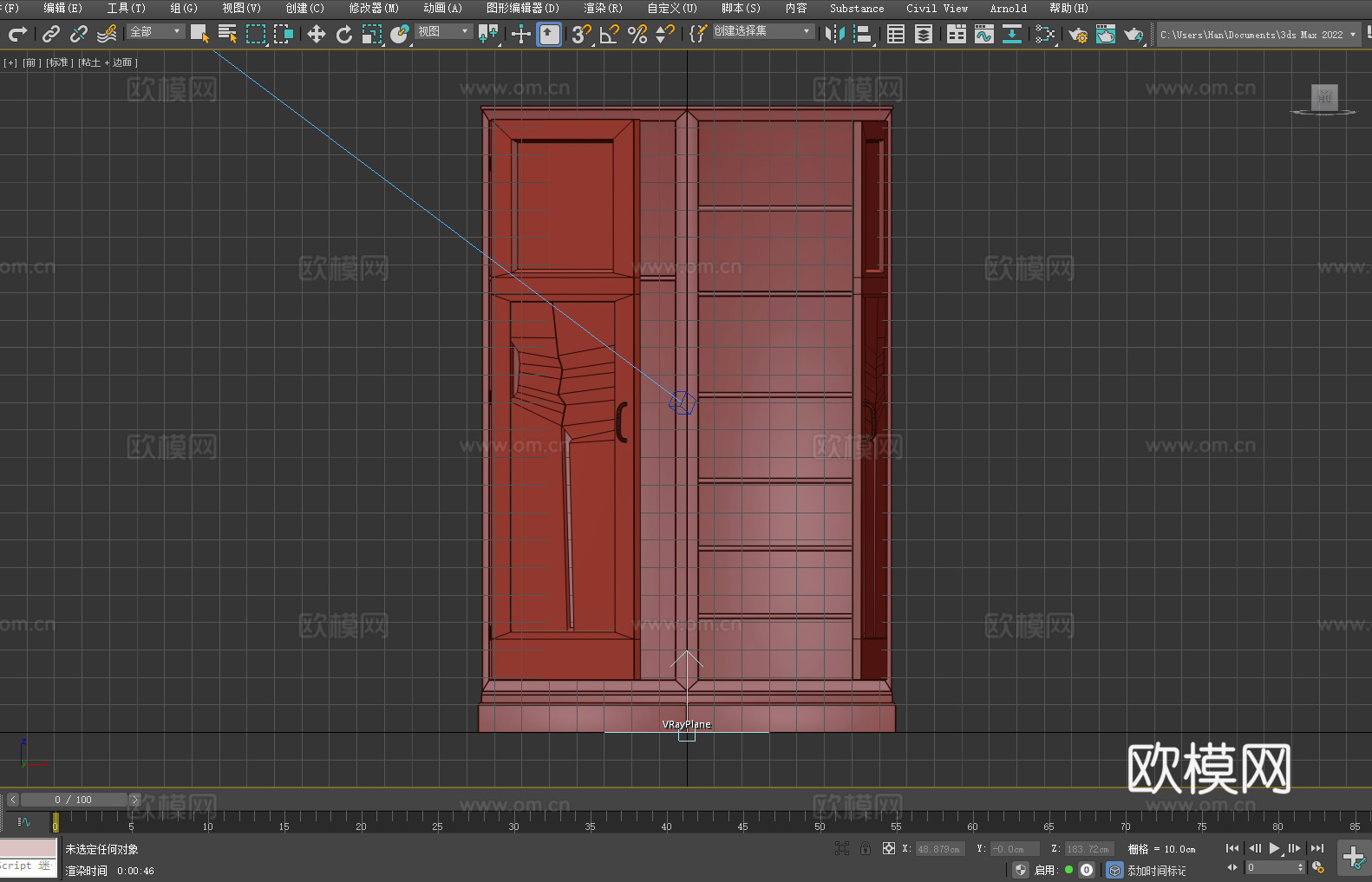Screen dimensions: 1372x882
Task: Open the 编辑(E) menu
Action: click(x=62, y=8)
